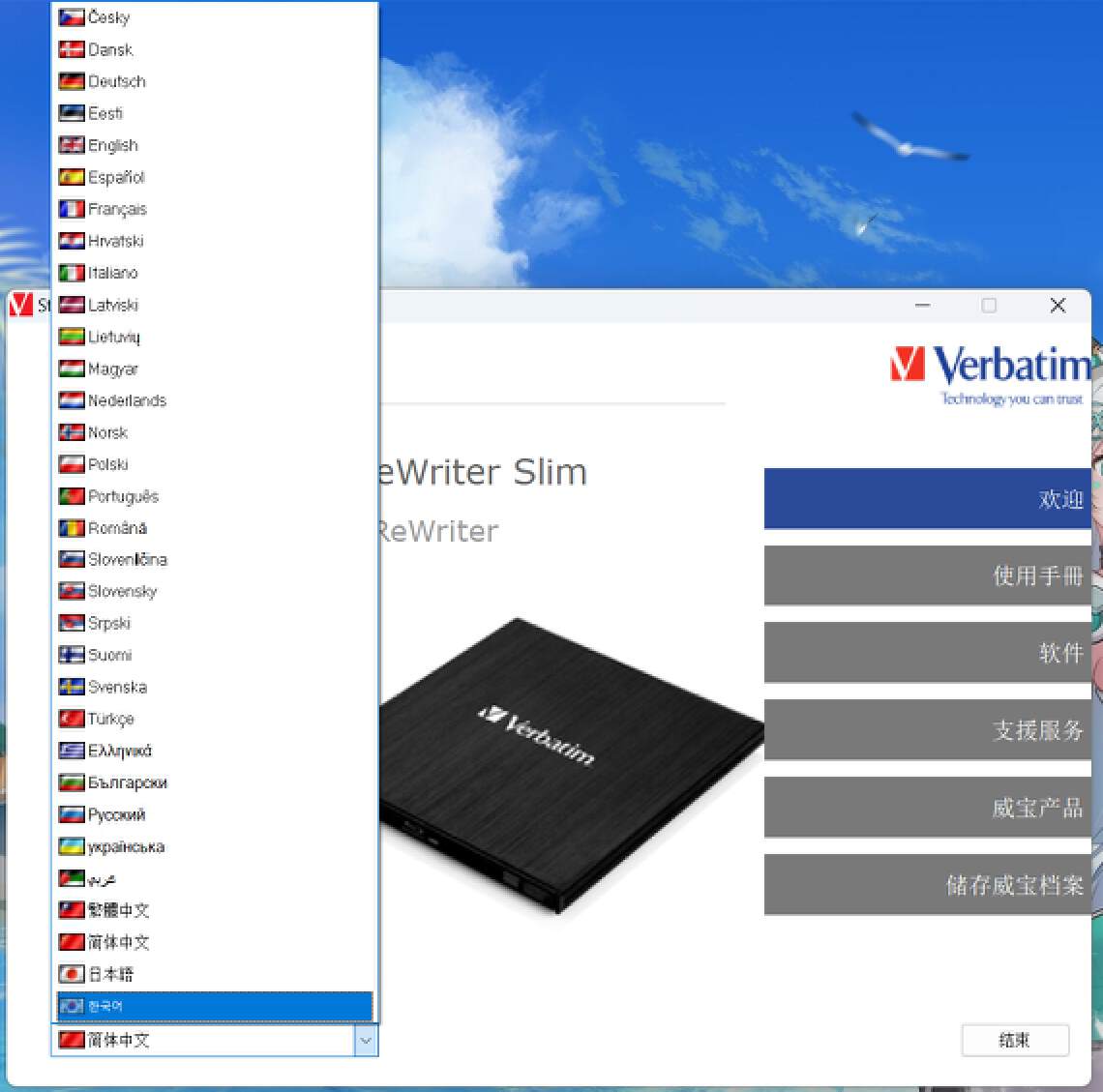Click the Verbatim app icon in title bar
The image size is (1103, 1092).
pos(21,306)
